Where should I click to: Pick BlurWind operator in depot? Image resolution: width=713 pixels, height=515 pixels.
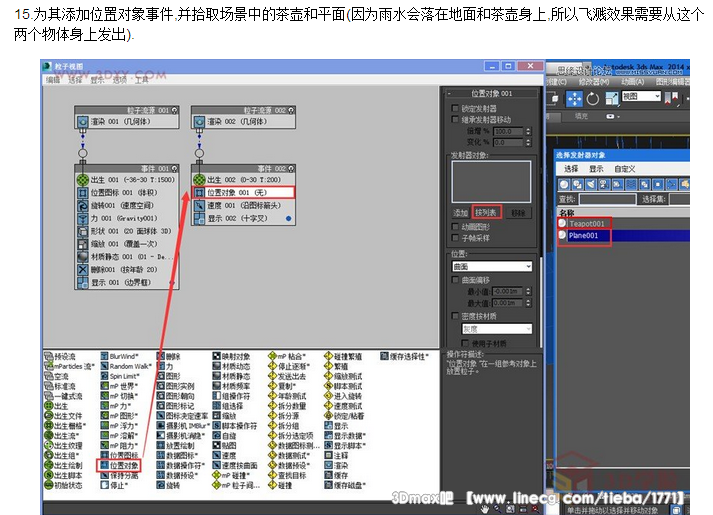tap(120, 356)
